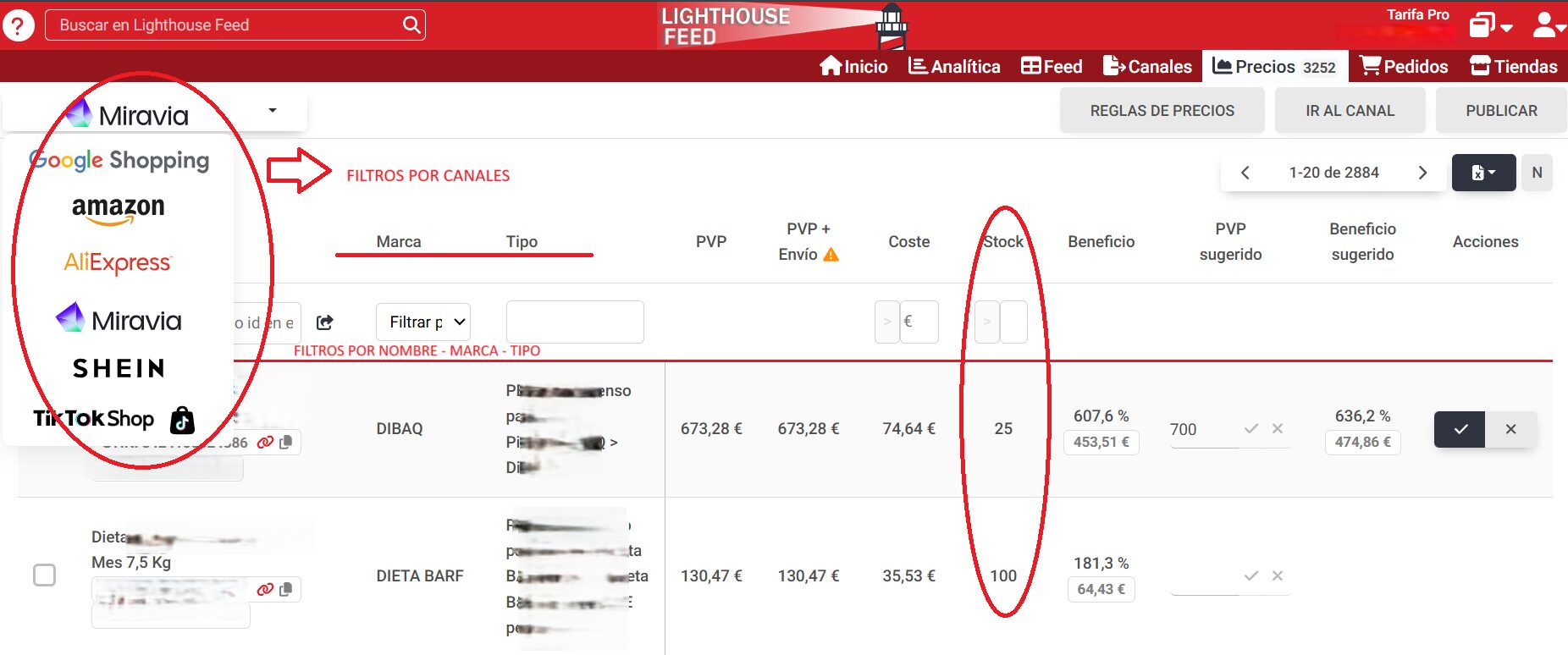Image resolution: width=1568 pixels, height=655 pixels.
Task: Go to the previous page arrow
Action: 1245,173
